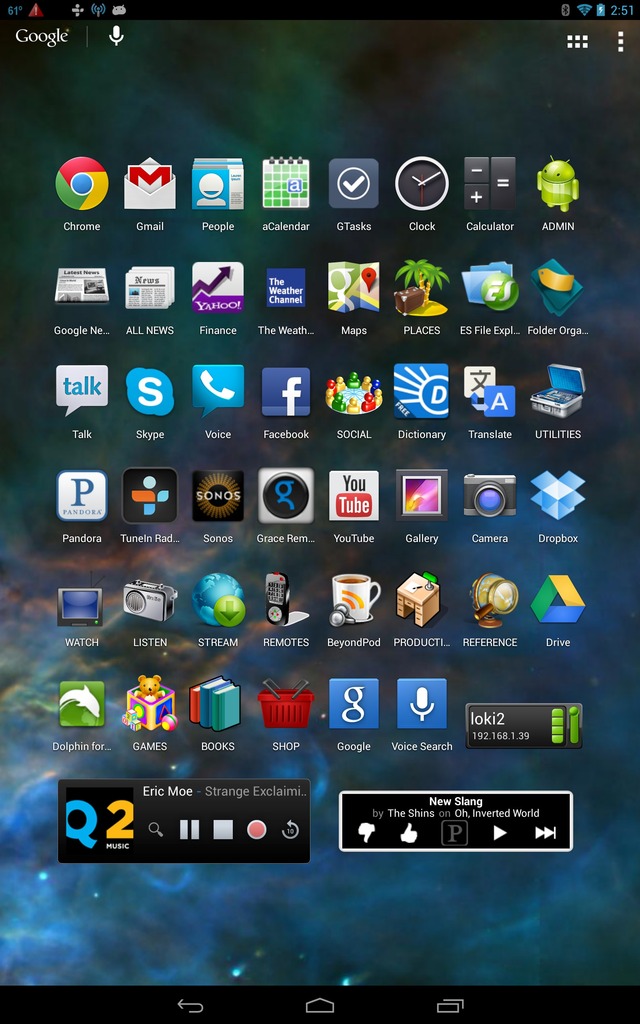Launch Yahoo Finance
The width and height of the screenshot is (640, 1024).
tap(217, 287)
